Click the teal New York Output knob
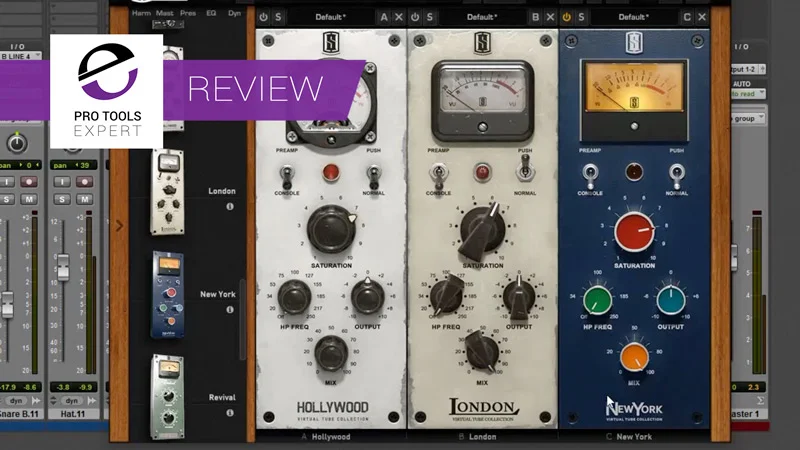The image size is (800, 450). click(671, 301)
